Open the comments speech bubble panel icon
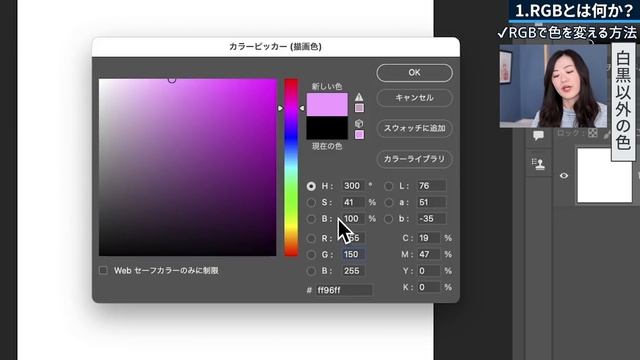This screenshot has width=640, height=360. click(538, 136)
